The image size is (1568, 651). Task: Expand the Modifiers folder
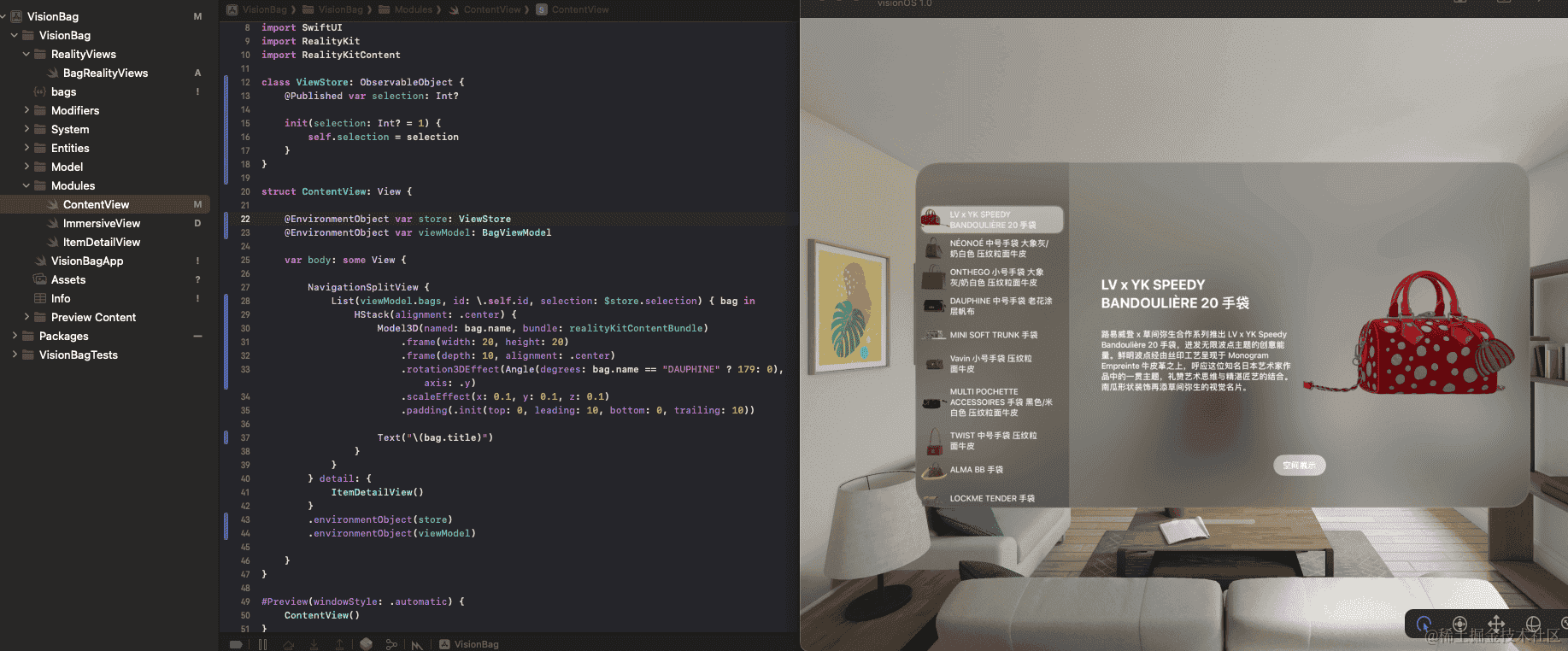point(26,110)
